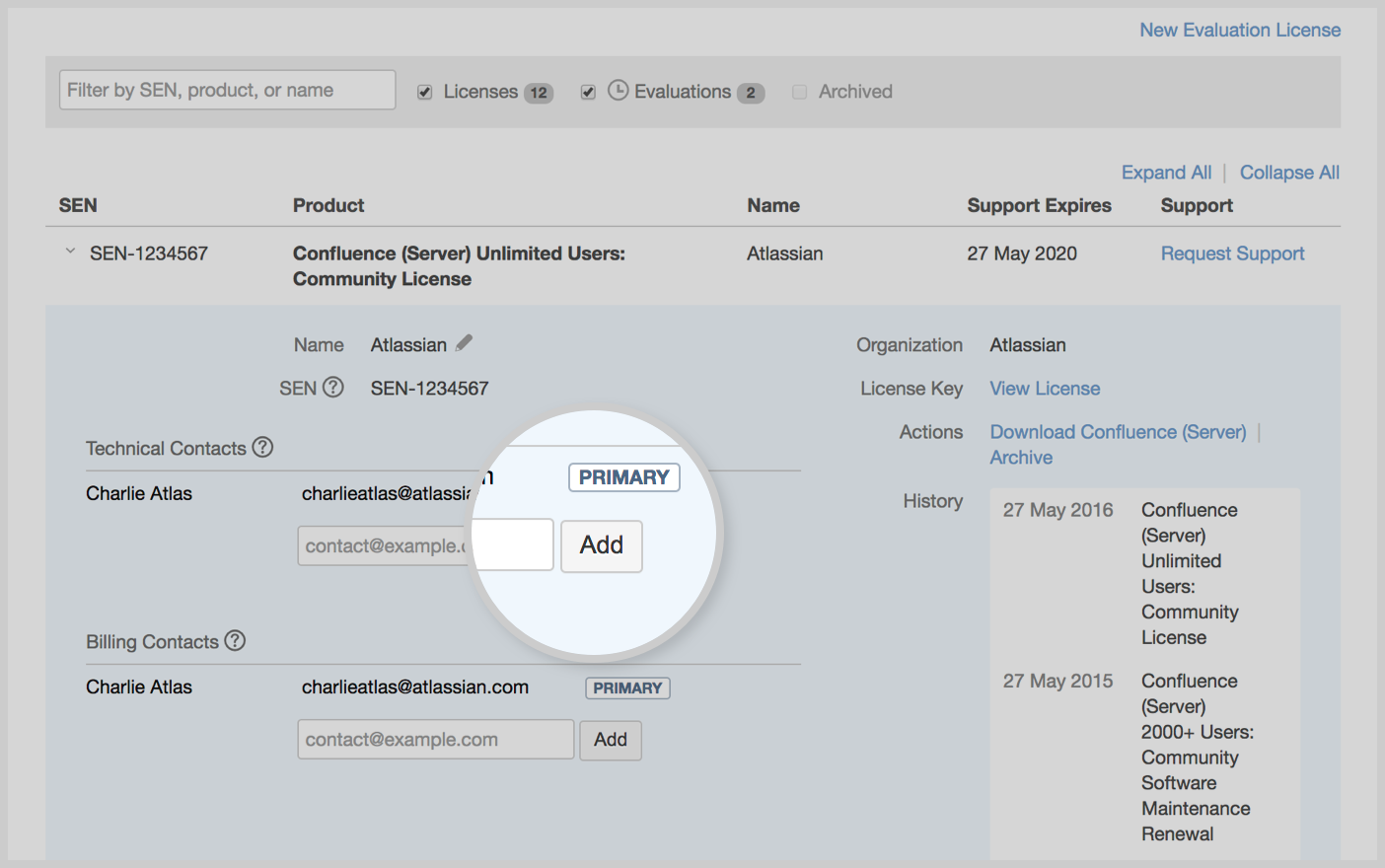
Task: Click the Name column header
Action: [773, 205]
